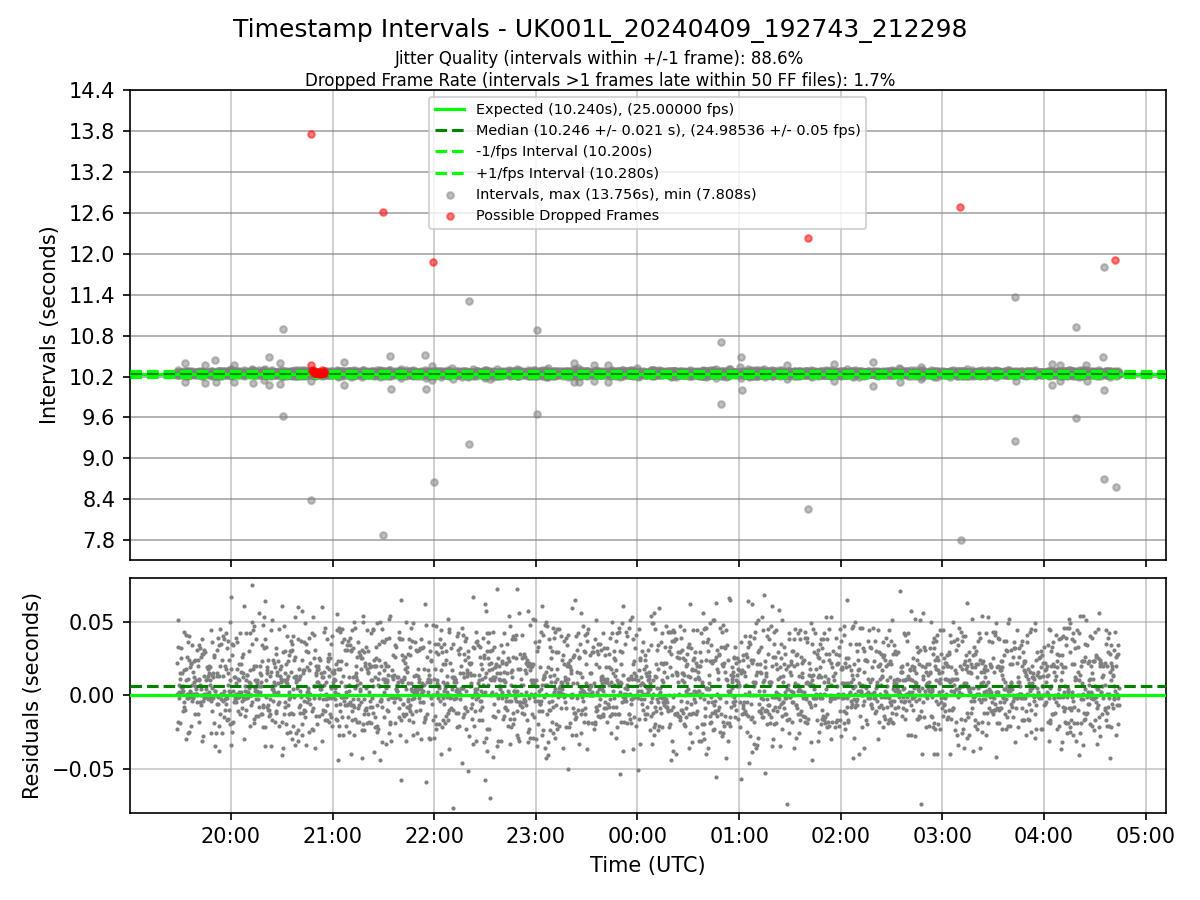Click legend entry '-1/fps Interval (10.200s)'

pos(564,151)
